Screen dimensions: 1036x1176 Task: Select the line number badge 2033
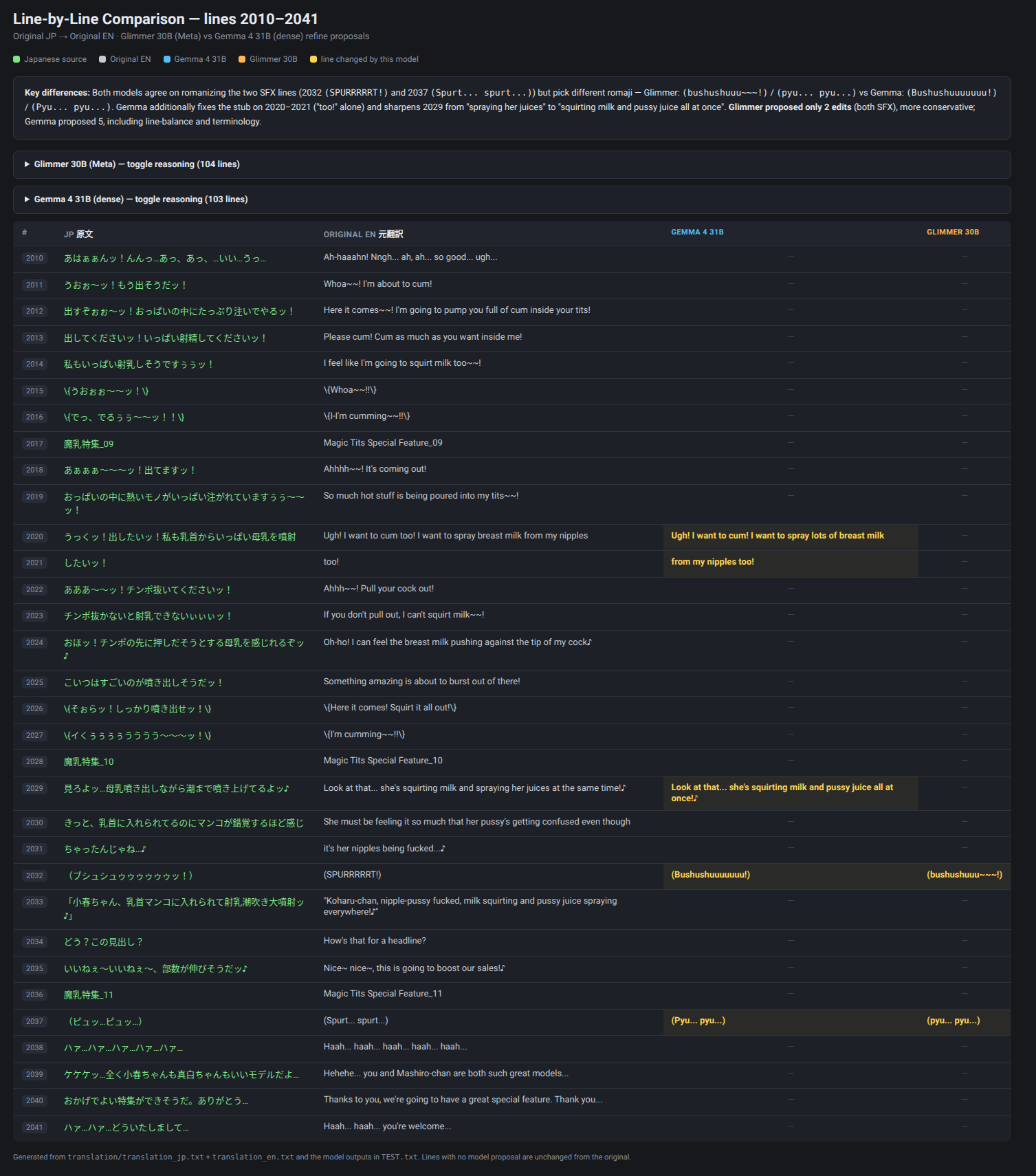[35, 902]
